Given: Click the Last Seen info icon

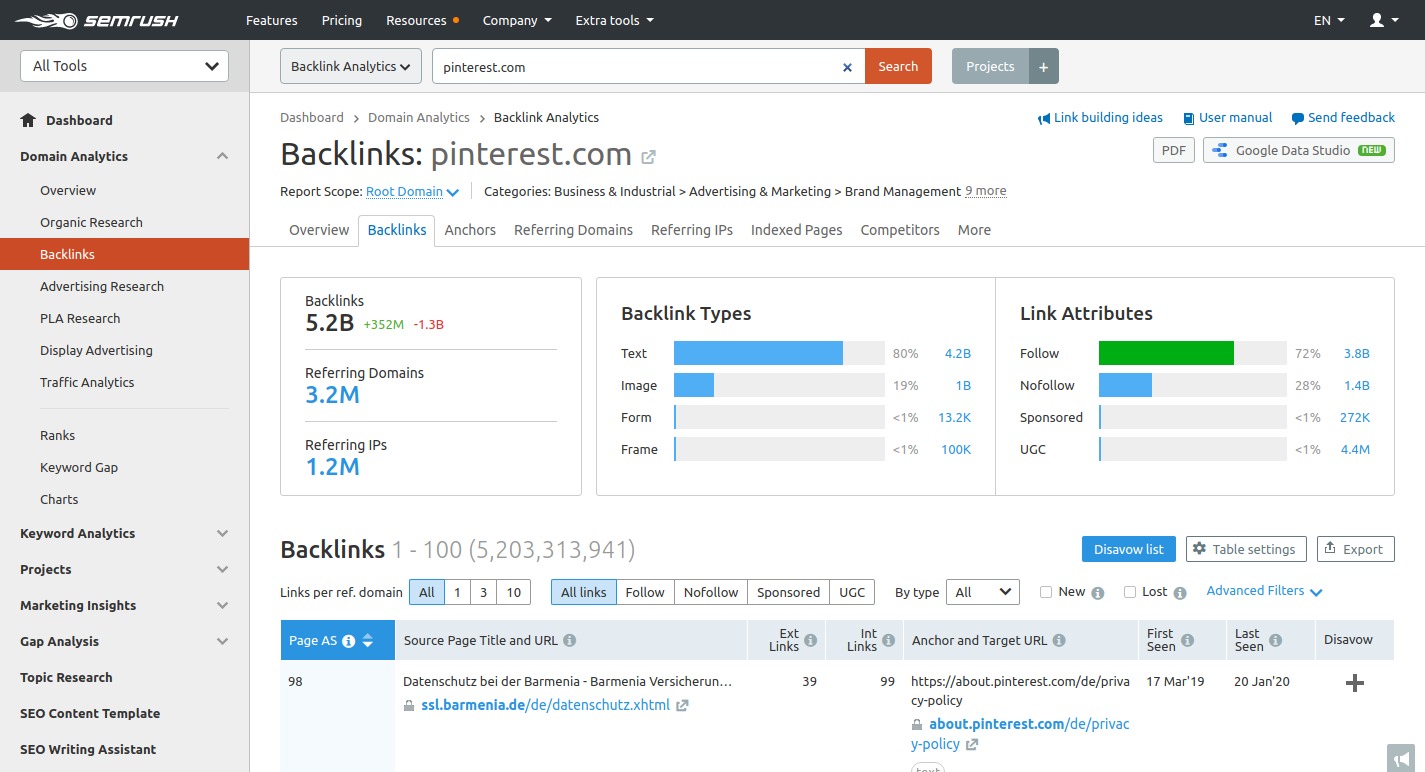Looking at the screenshot, I should click(x=1275, y=640).
